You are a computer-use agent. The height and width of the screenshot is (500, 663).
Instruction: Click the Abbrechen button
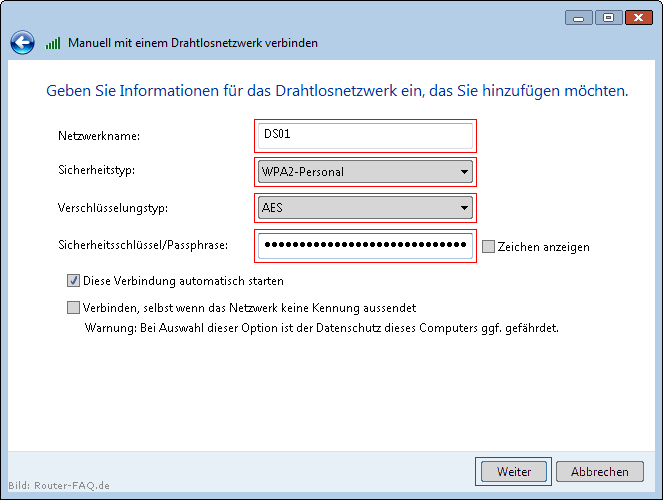click(x=600, y=471)
